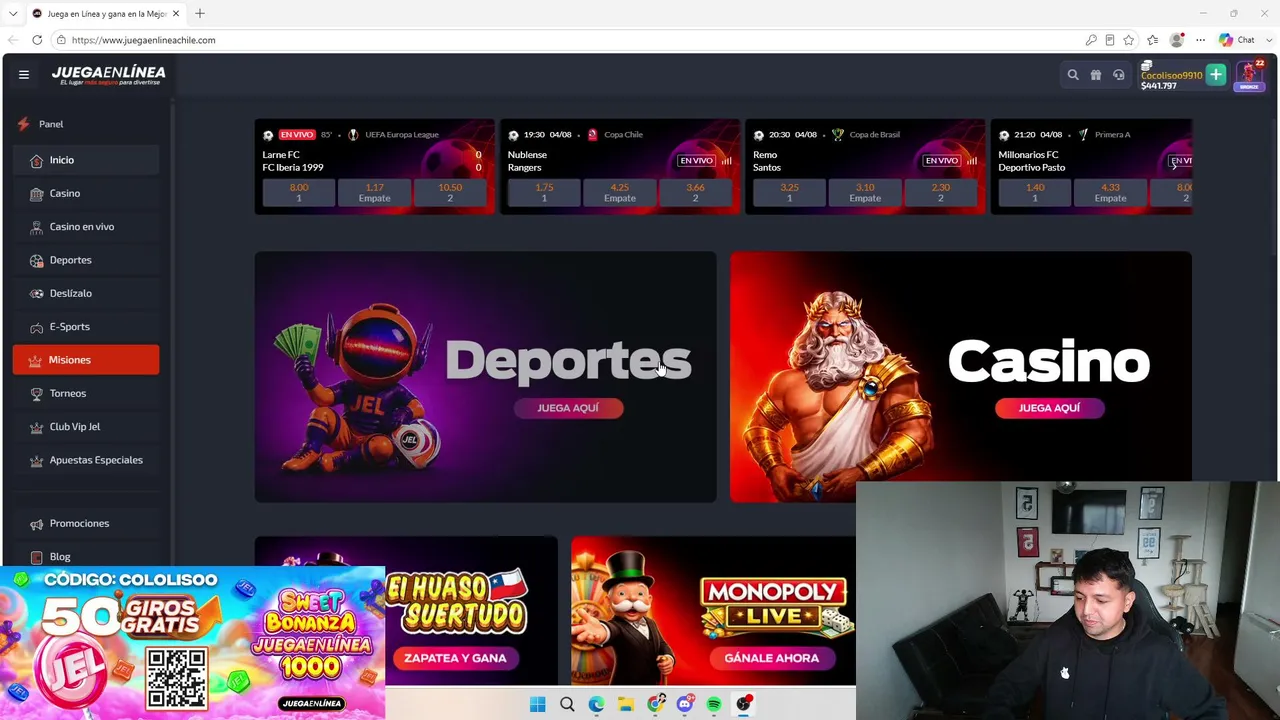Open the headset support icon in the header
This screenshot has height=720, width=1280.
click(x=1119, y=75)
